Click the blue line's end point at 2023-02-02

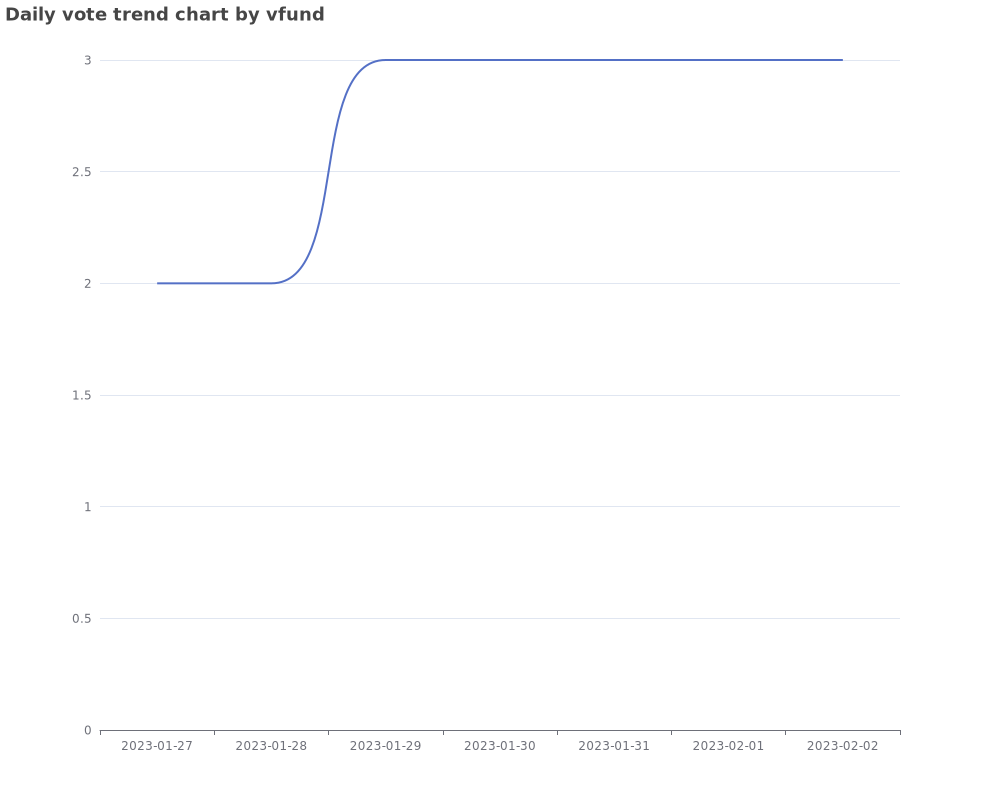pos(842,60)
